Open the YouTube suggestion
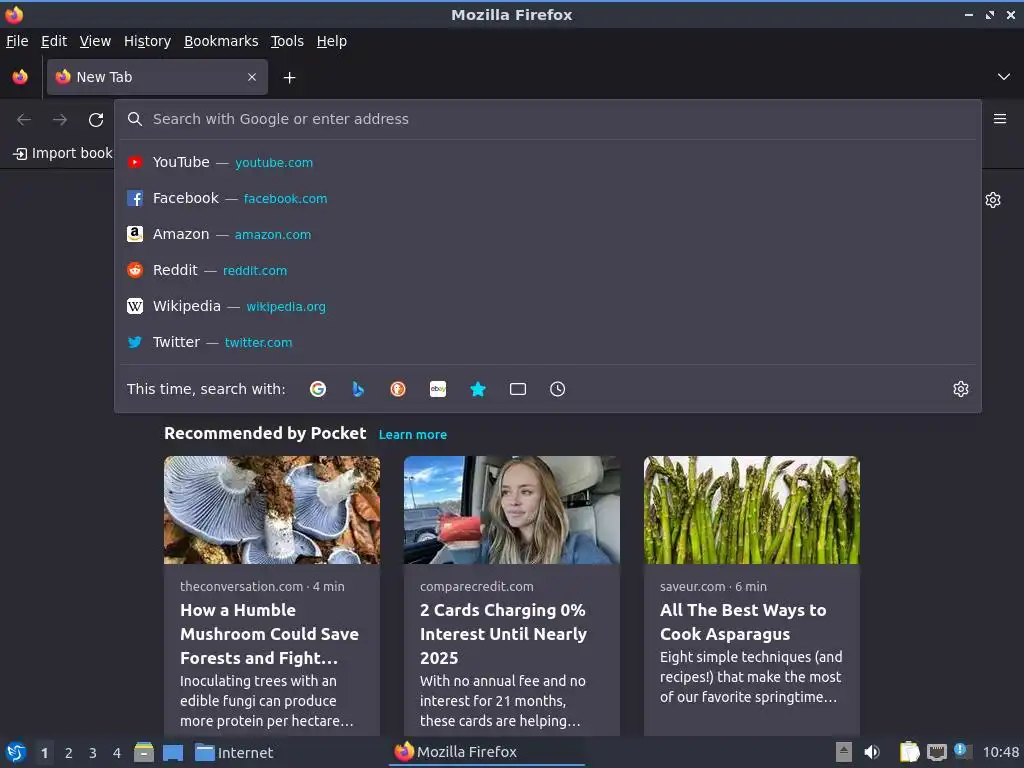 (548, 162)
